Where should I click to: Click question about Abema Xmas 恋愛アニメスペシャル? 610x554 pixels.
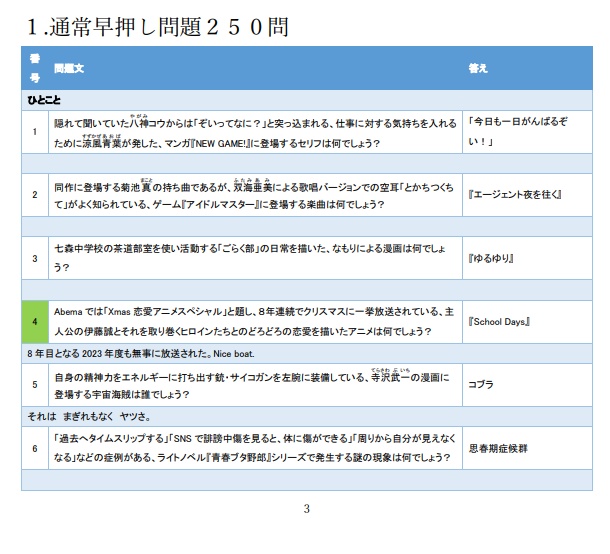[254, 322]
